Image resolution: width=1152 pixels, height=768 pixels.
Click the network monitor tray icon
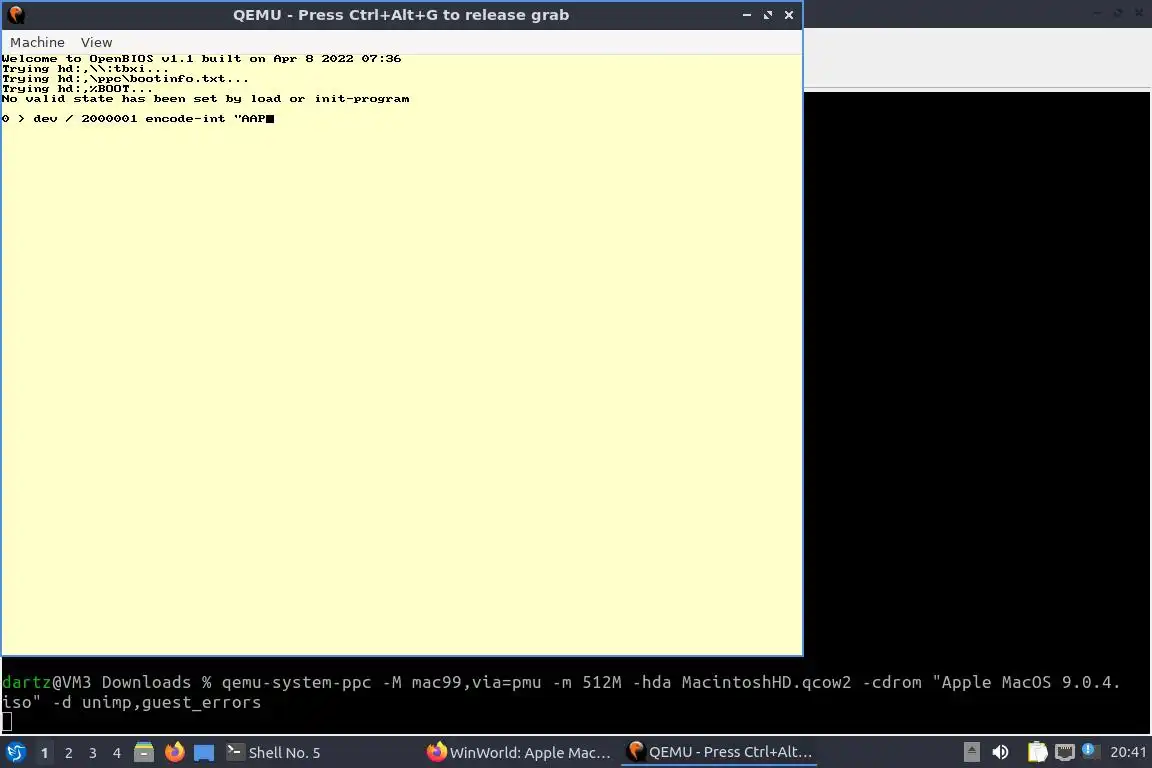point(1065,753)
